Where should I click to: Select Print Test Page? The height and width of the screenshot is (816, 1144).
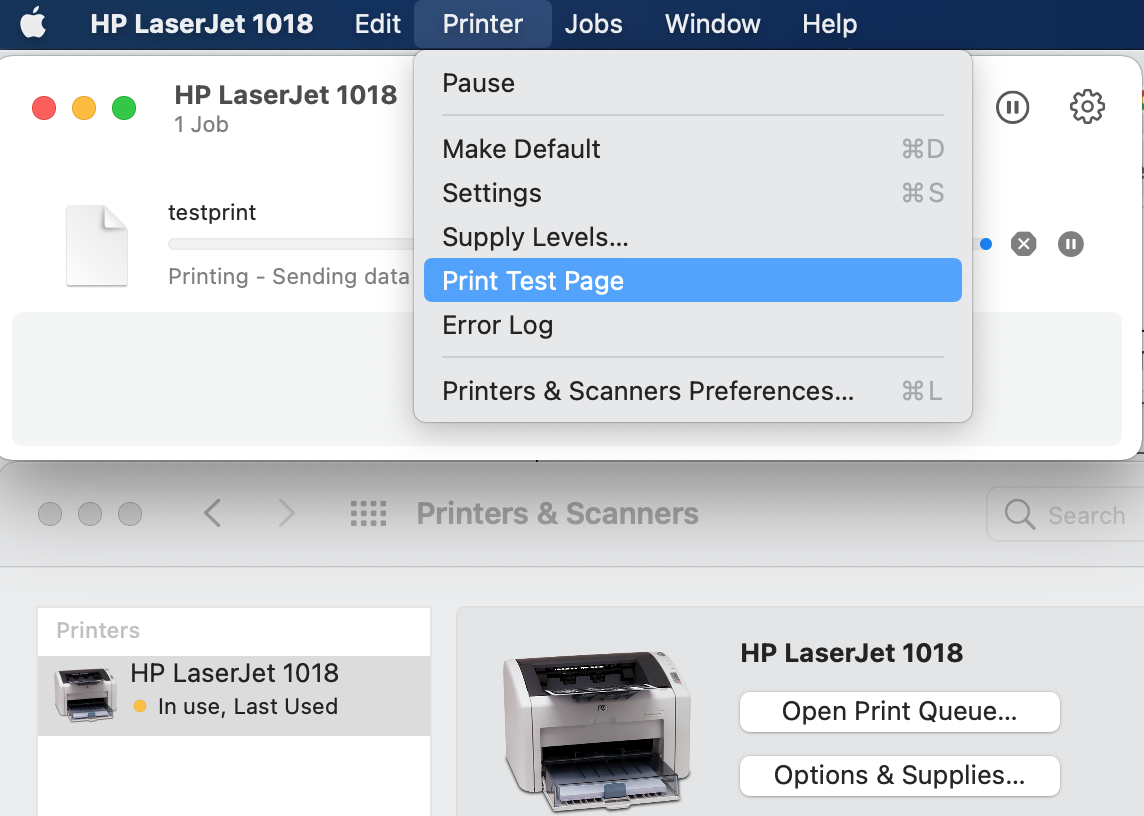click(x=692, y=280)
